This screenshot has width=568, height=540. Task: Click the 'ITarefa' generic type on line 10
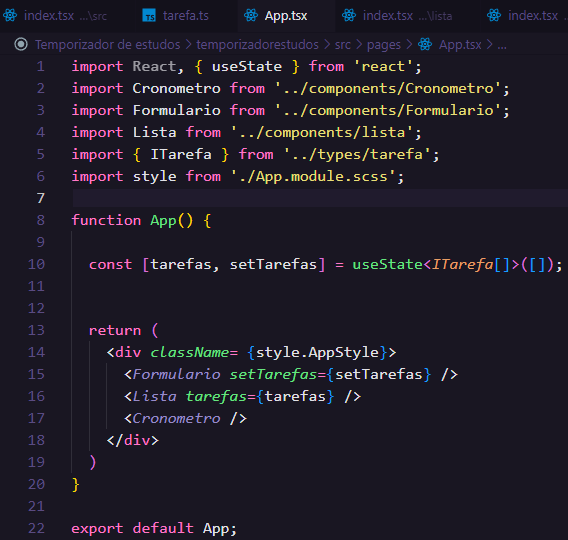[463, 265]
